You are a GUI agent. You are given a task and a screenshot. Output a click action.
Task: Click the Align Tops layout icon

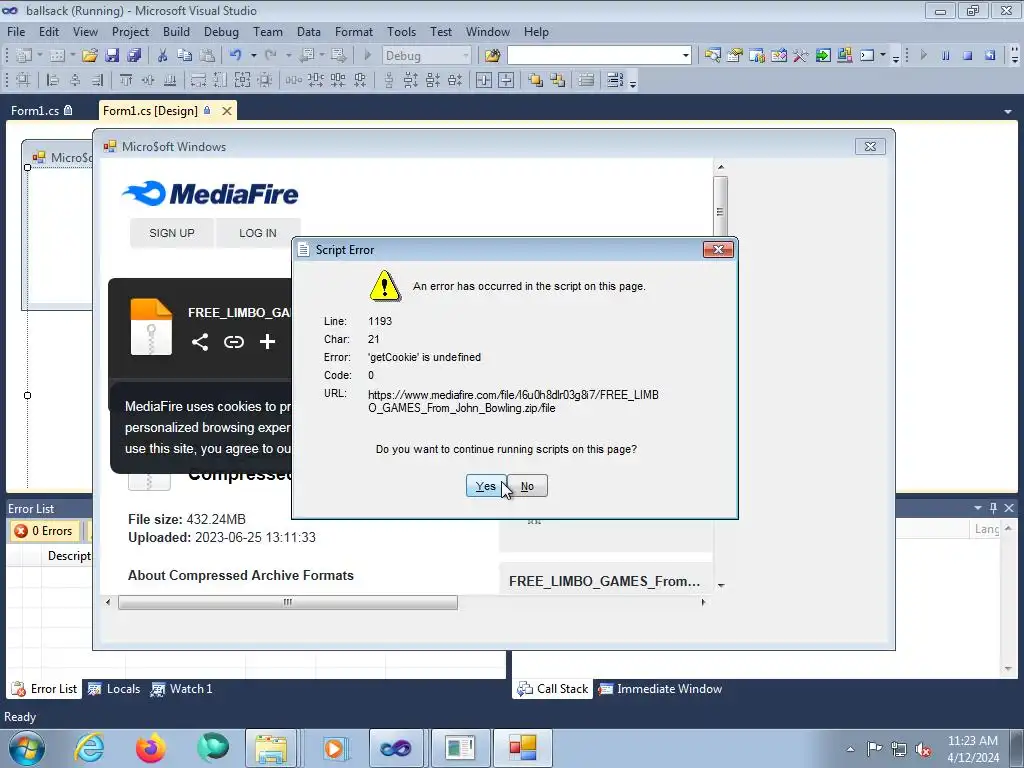[126, 80]
